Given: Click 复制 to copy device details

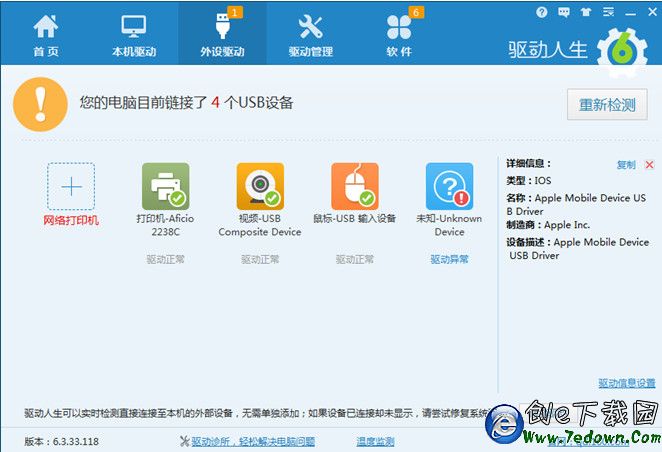Looking at the screenshot, I should (x=625, y=165).
